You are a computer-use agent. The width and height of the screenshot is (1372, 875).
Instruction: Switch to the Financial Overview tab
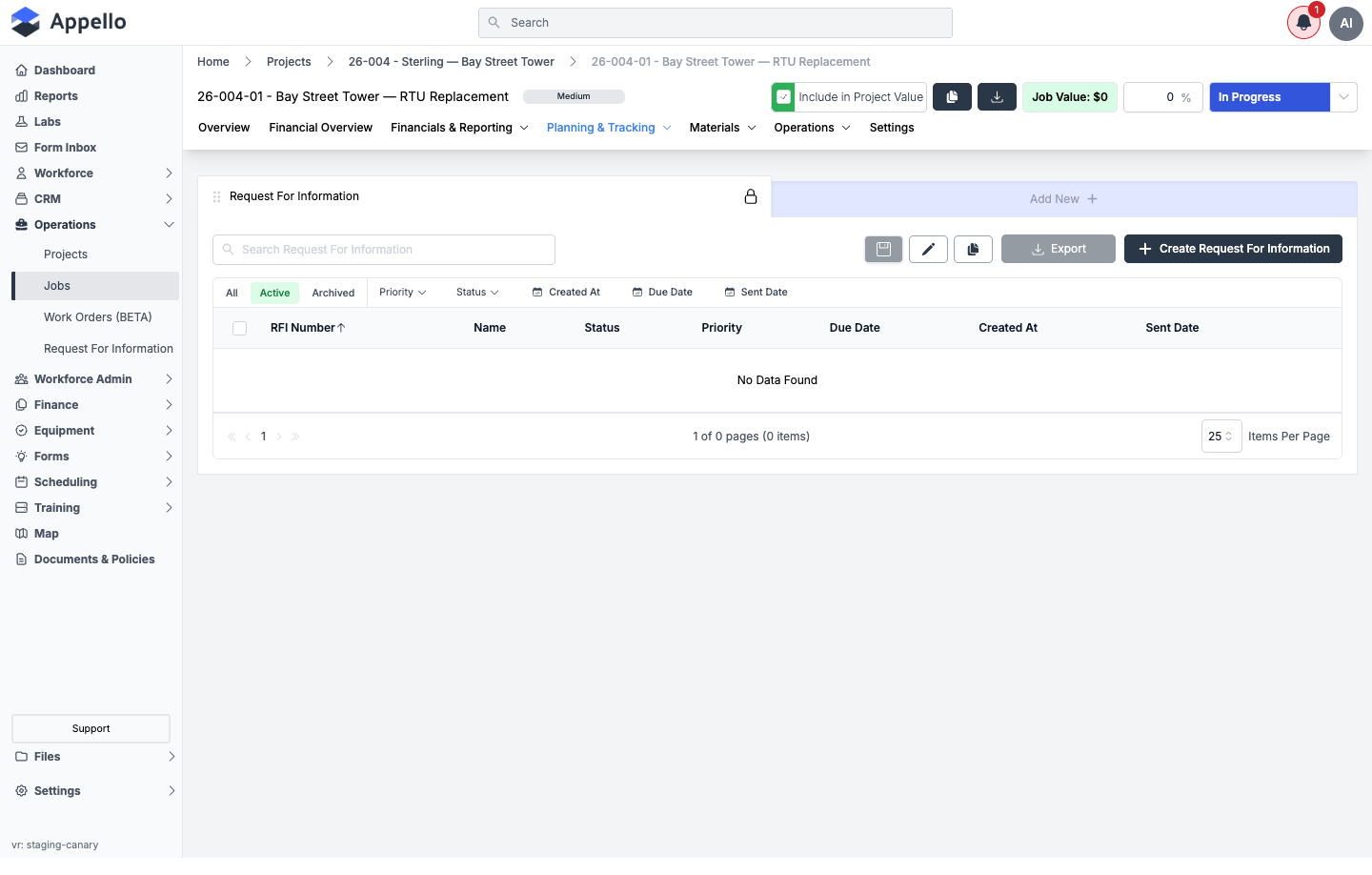tap(320, 128)
